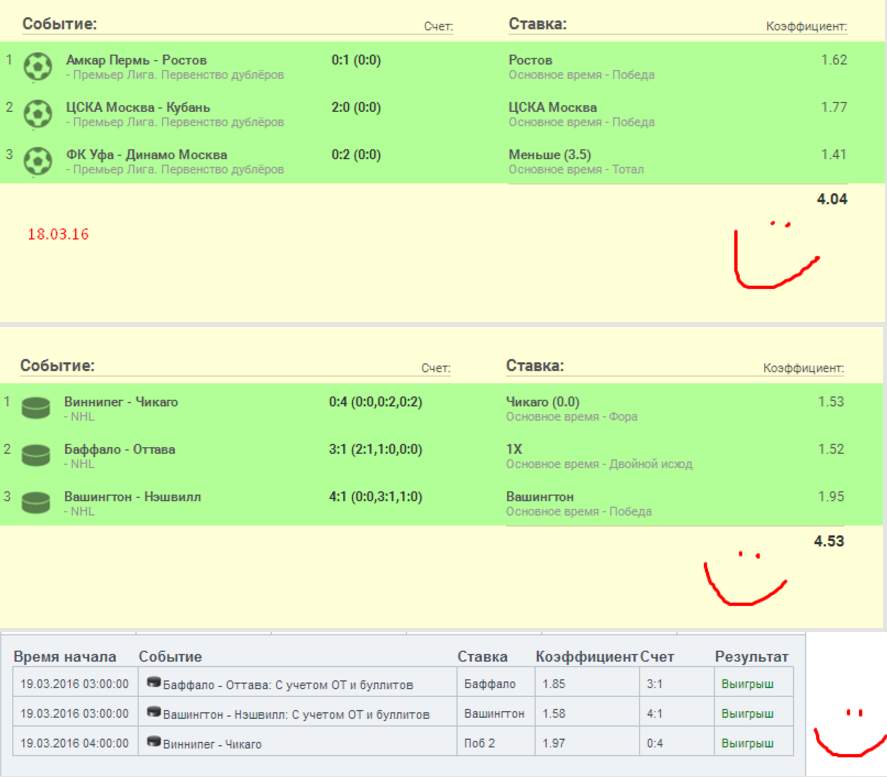Click 'Выигрыш' in the 'Поб 2' row
The image size is (887, 777).
pyautogui.click(x=747, y=743)
